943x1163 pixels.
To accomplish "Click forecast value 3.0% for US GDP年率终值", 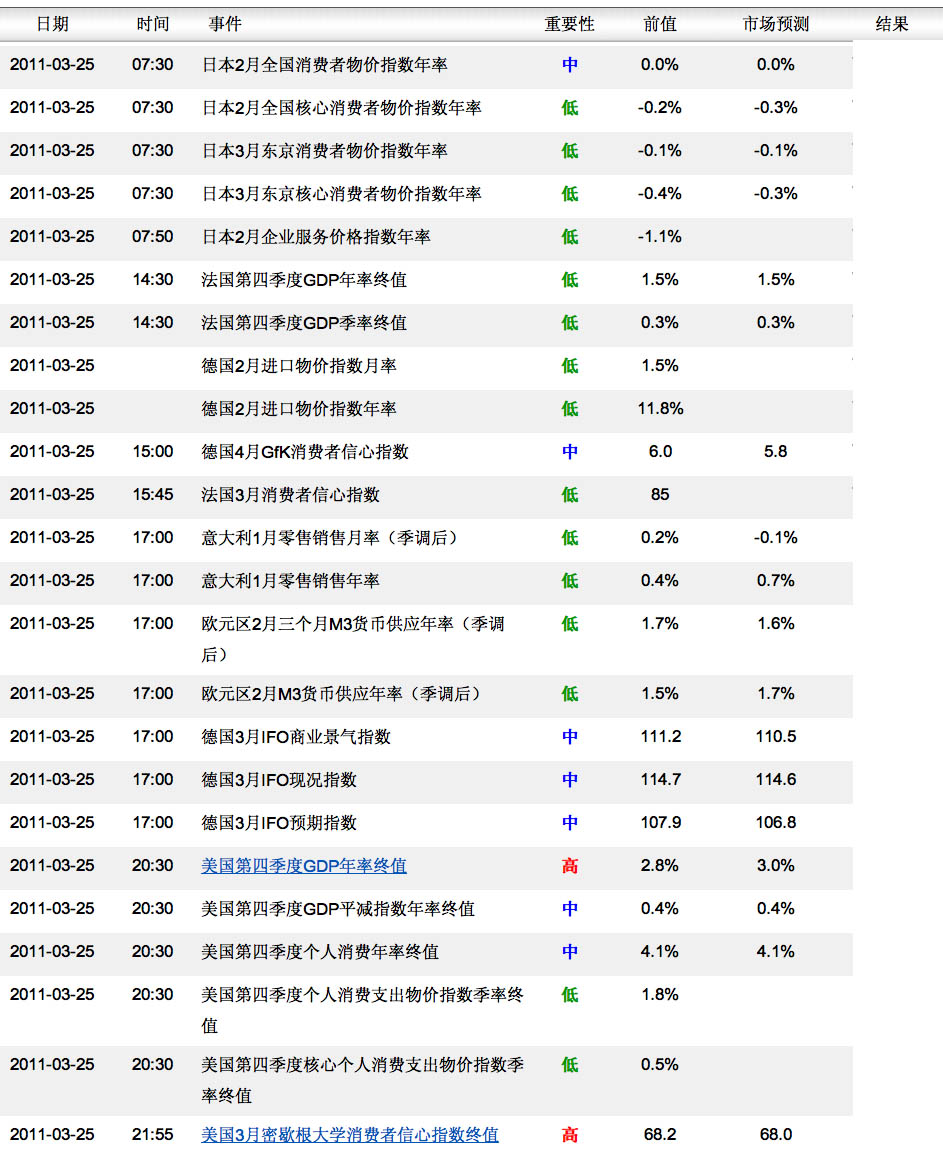I will pyautogui.click(x=775, y=866).
